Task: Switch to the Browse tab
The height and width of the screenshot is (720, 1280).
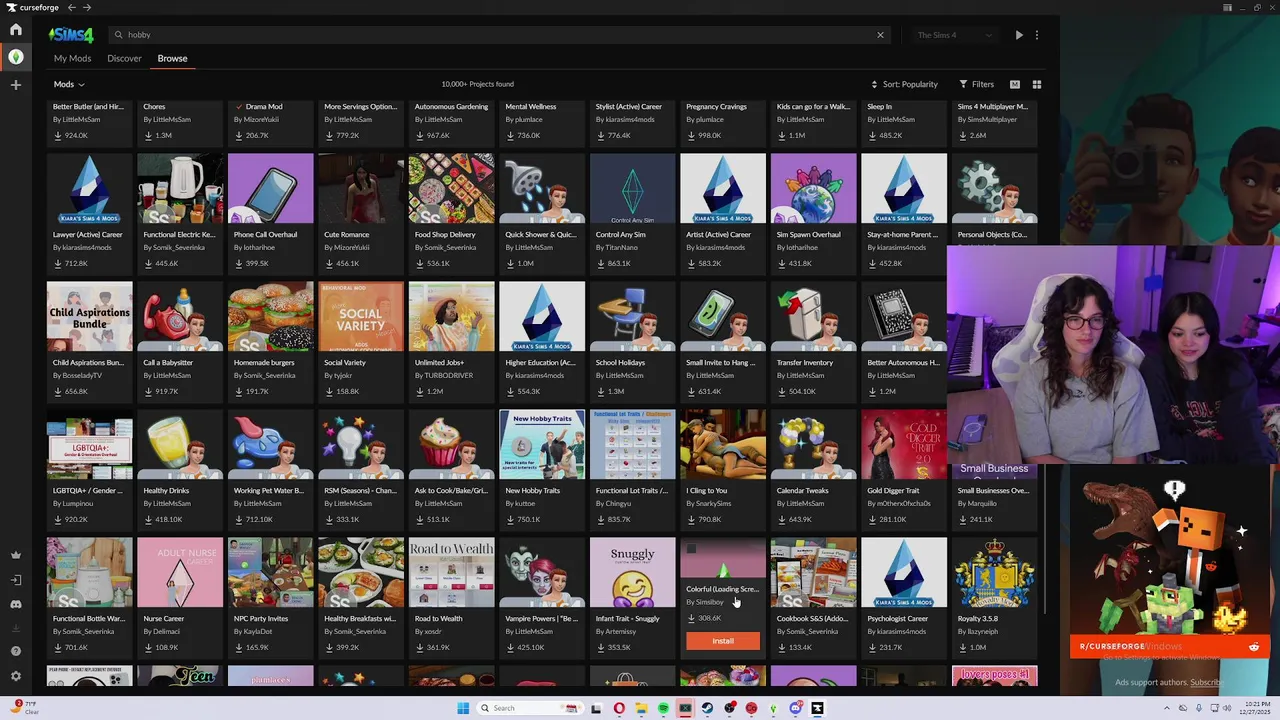Action: [172, 58]
